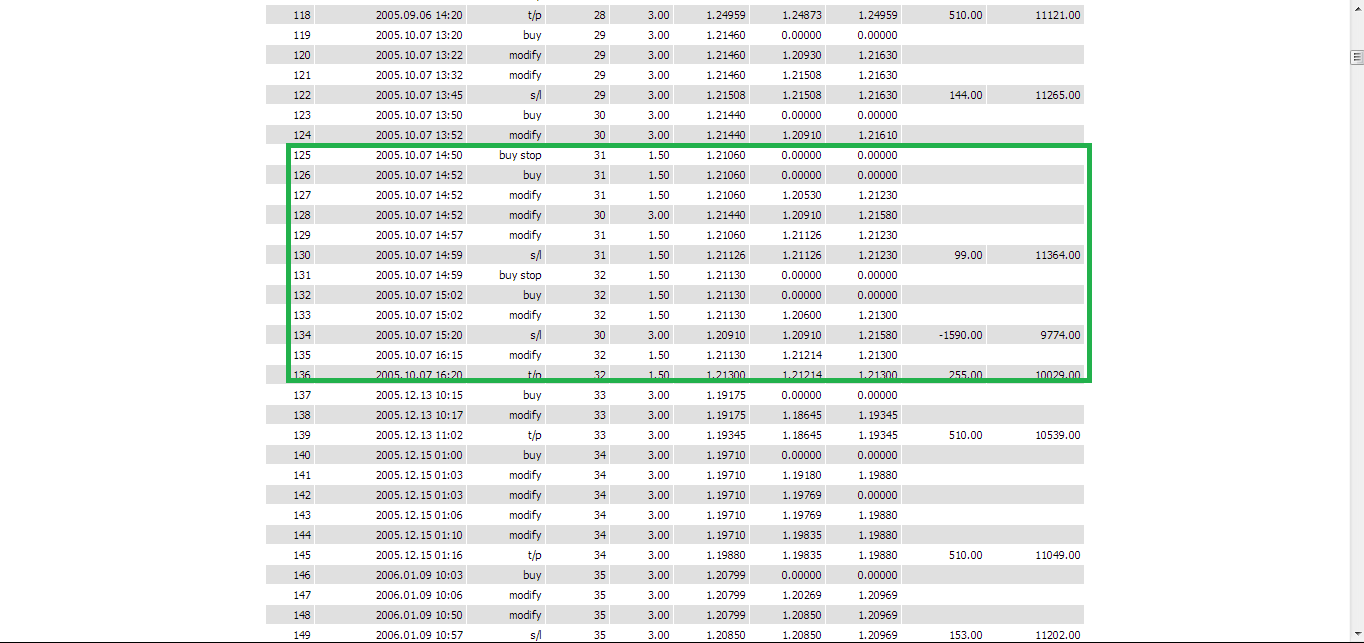Select balance value 11364.00

(x=1057, y=255)
